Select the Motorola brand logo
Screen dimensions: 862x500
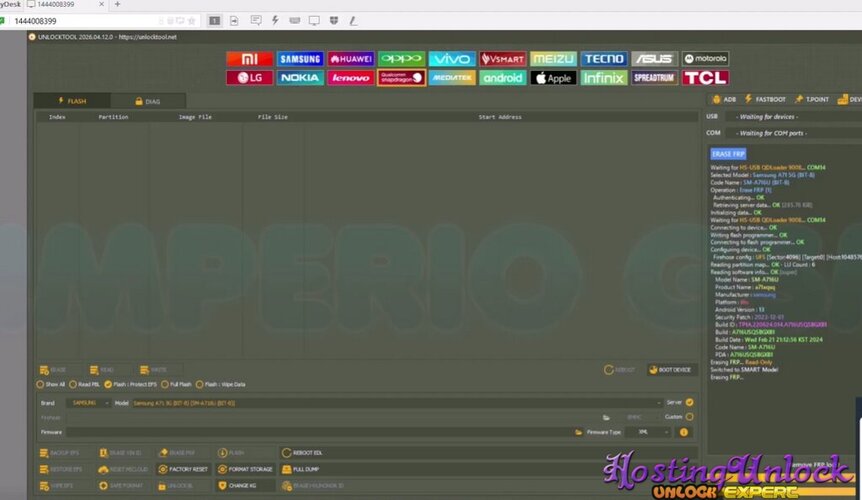pyautogui.click(x=705, y=59)
